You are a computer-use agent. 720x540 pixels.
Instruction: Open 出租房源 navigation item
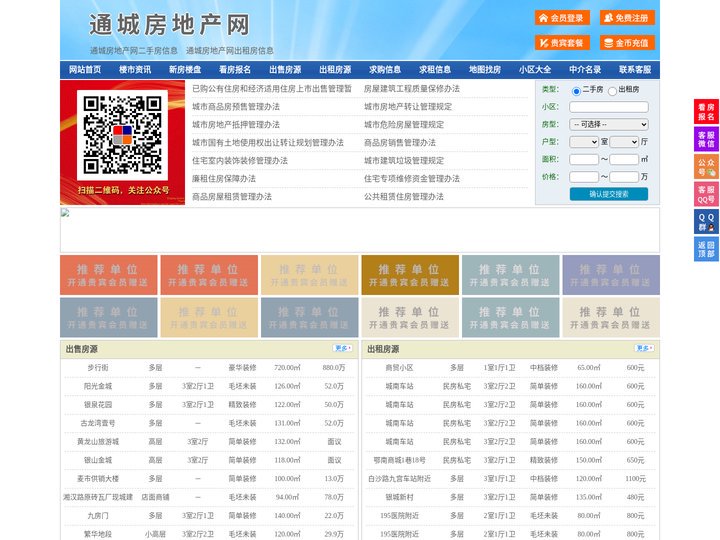[x=335, y=70]
